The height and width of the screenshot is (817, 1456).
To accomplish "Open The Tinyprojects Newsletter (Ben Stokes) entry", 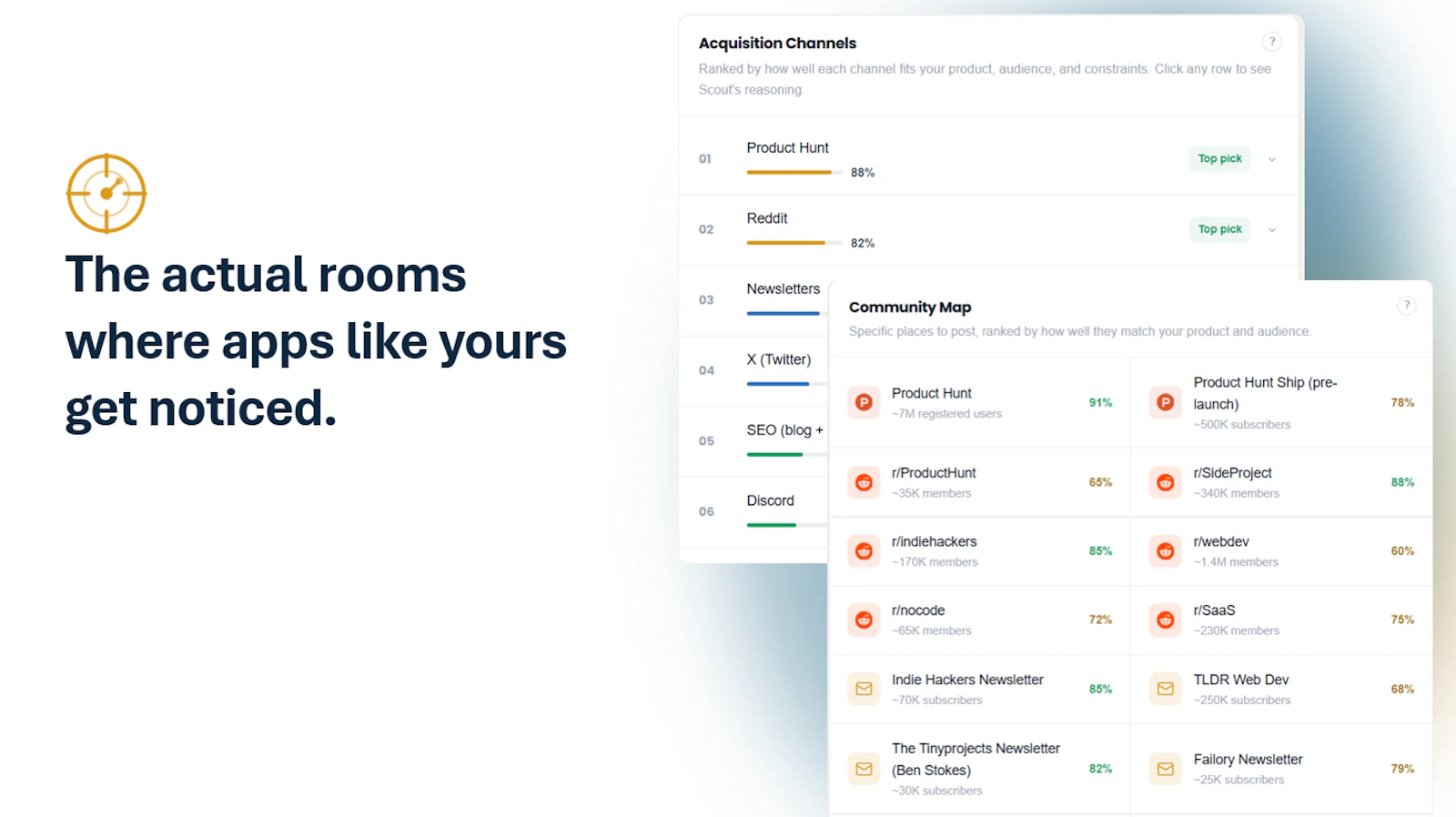I will coord(980,769).
